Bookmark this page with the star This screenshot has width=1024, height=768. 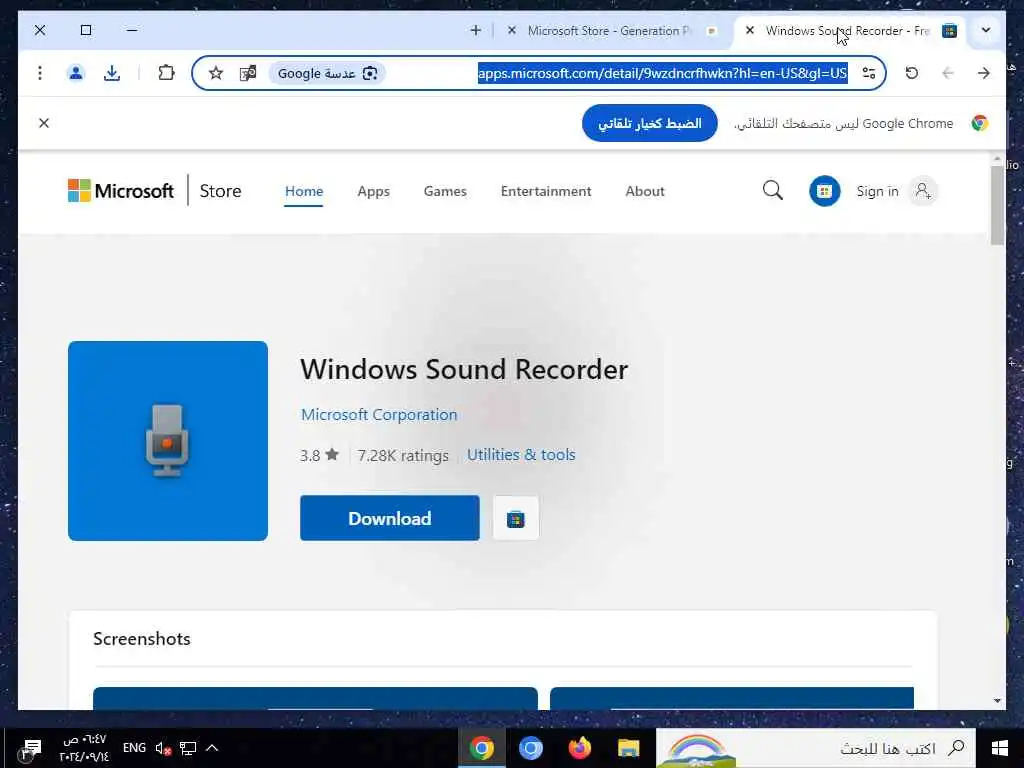pos(216,73)
